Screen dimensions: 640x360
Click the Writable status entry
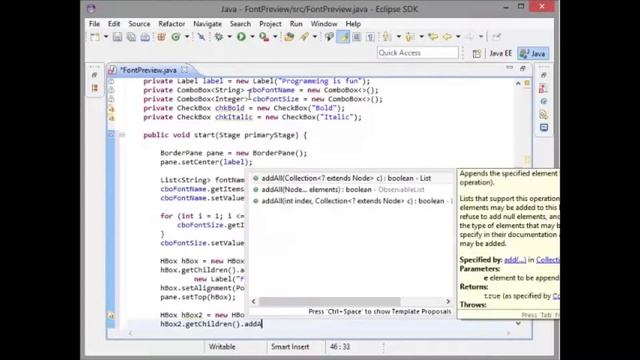click(222, 347)
